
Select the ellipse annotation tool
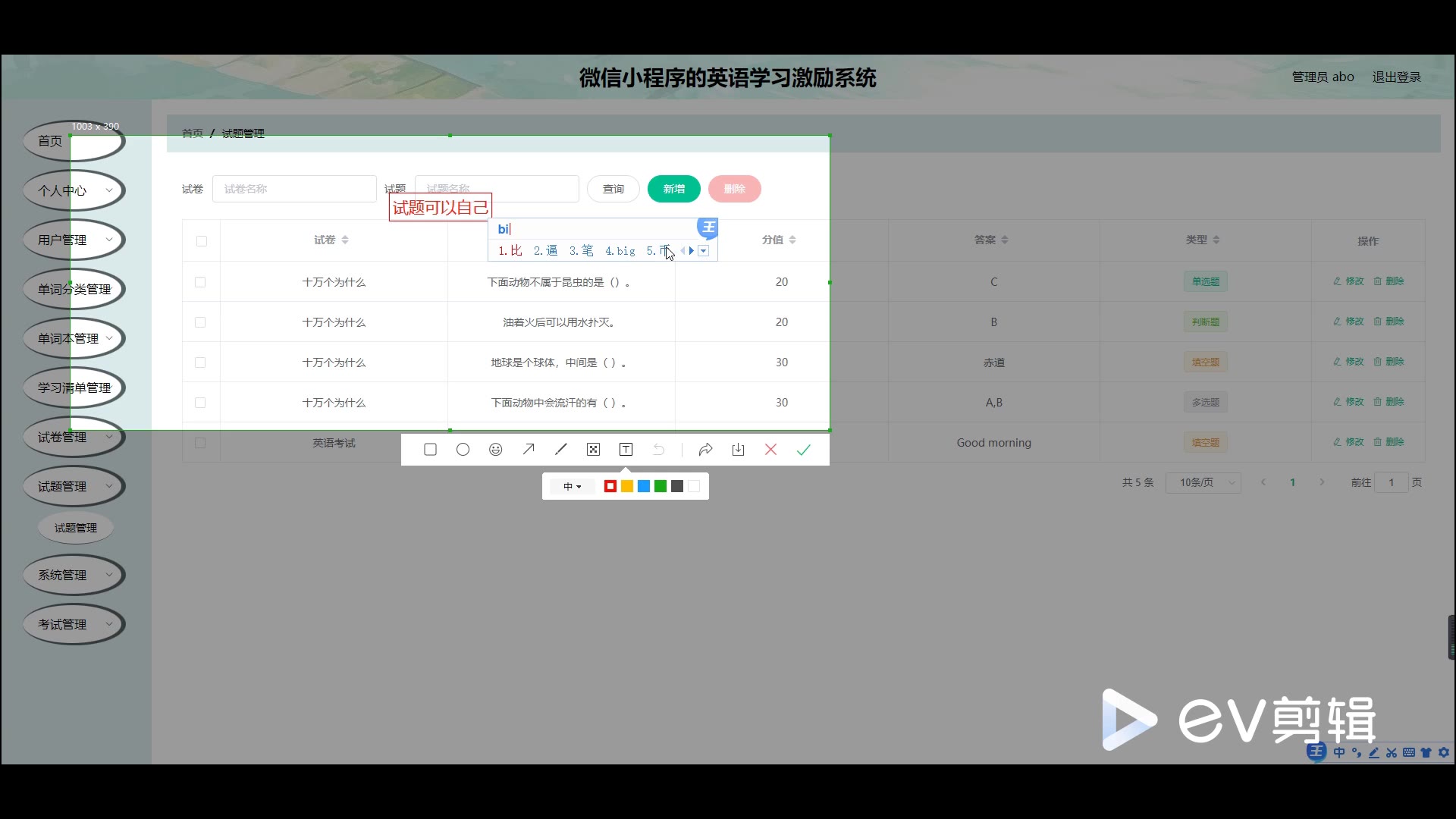[x=463, y=450]
